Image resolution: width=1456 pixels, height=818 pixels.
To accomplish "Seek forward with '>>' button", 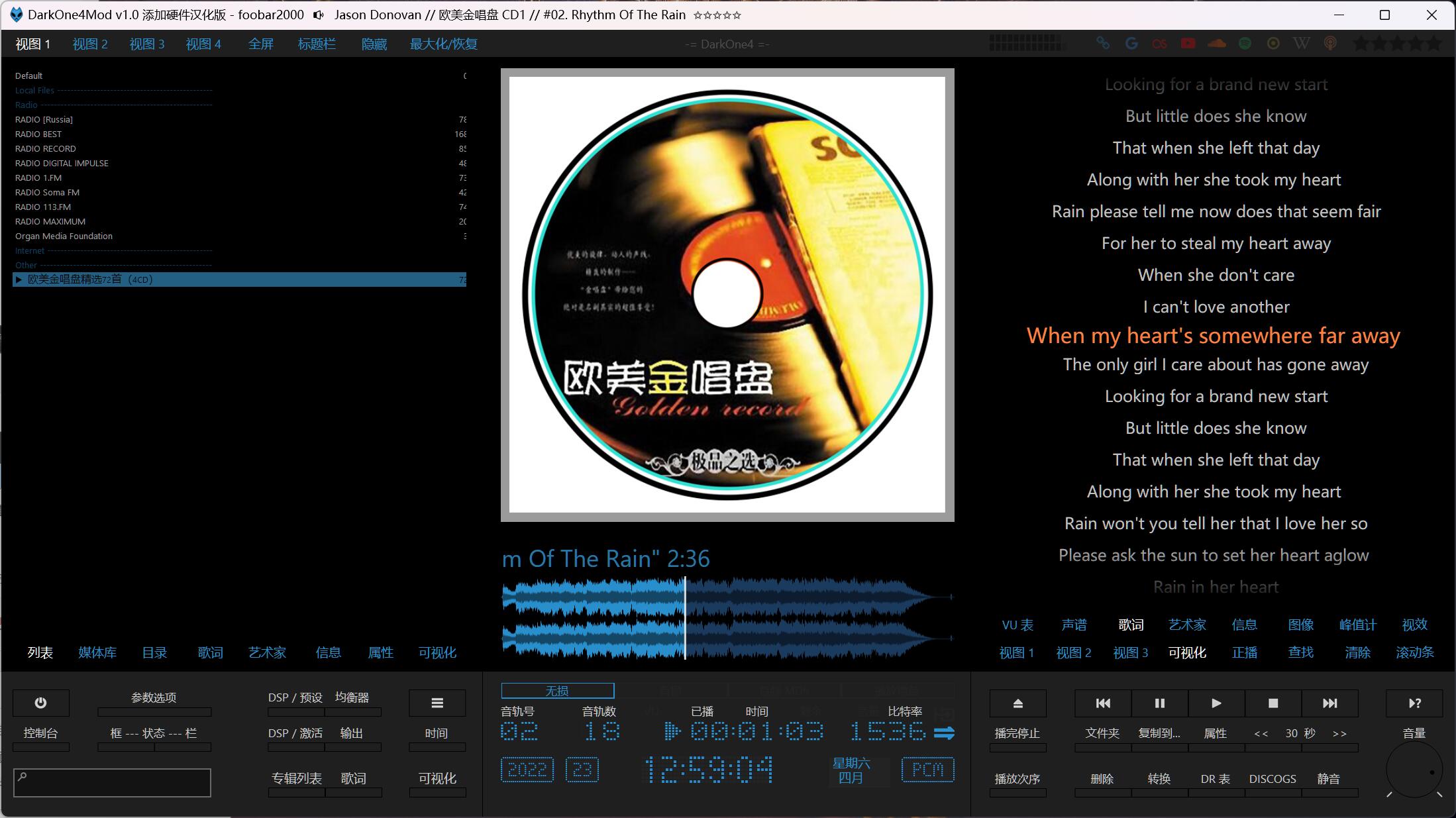I will (1339, 733).
